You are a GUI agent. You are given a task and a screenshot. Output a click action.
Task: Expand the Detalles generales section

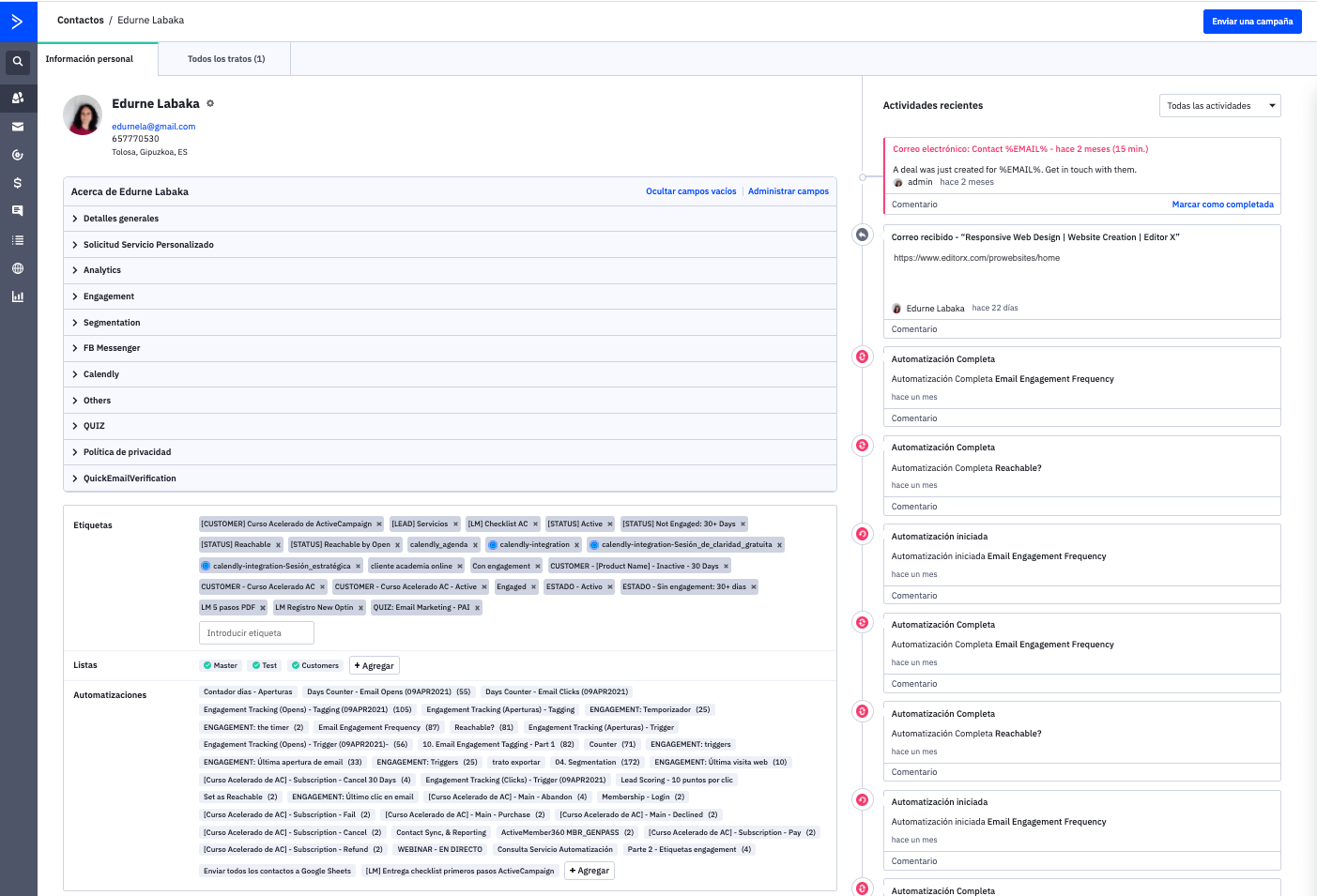tap(121, 219)
